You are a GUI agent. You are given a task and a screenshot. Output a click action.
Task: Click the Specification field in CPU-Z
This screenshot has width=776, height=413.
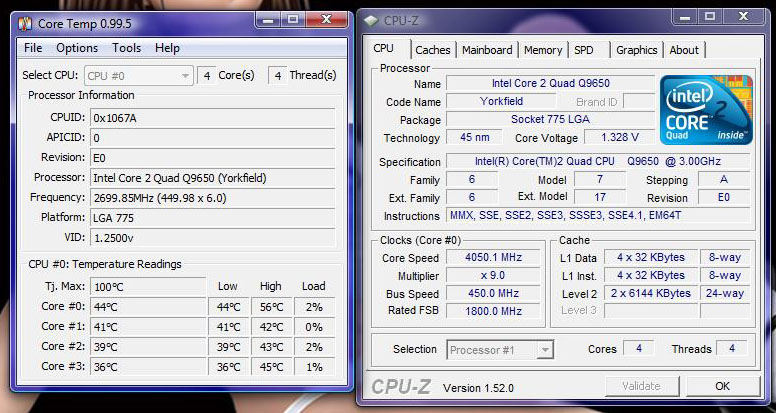[598, 161]
